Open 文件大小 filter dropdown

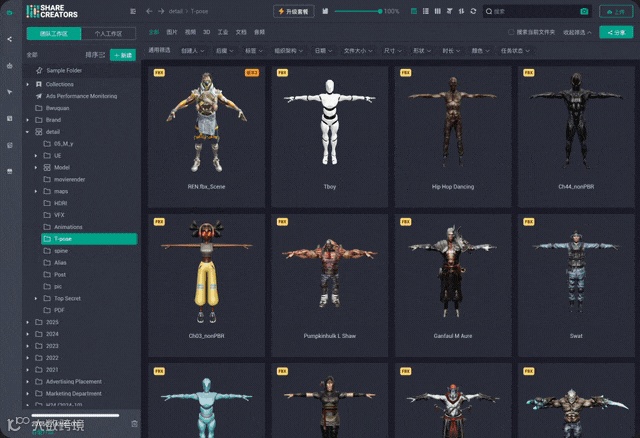point(358,51)
